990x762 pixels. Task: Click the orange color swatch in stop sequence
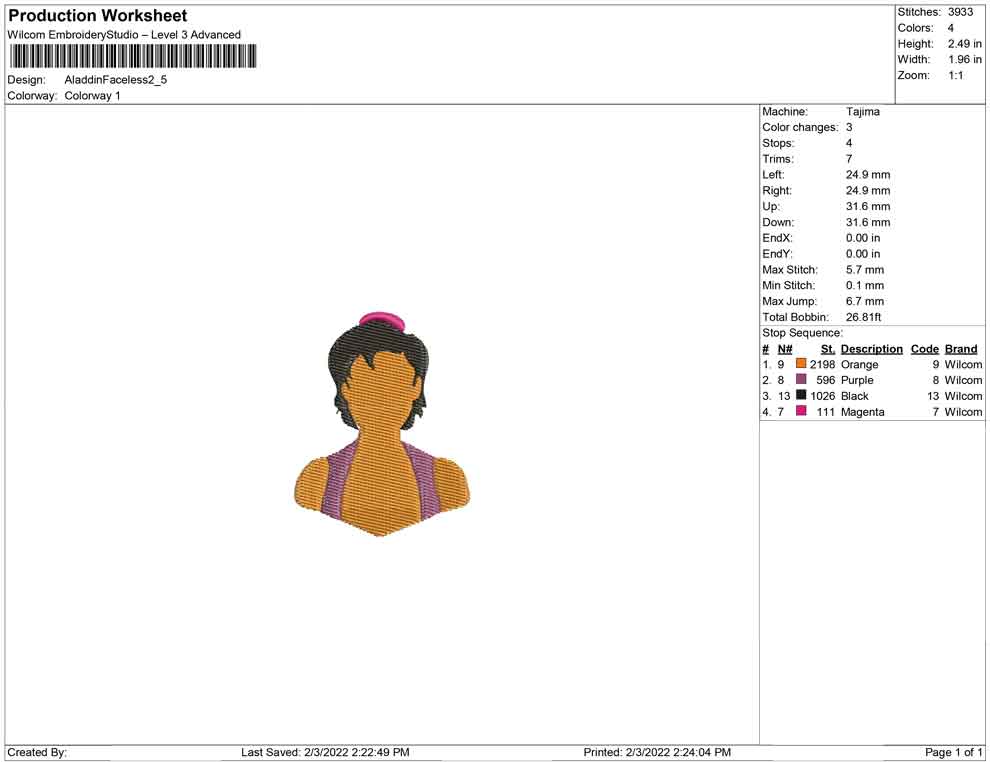pos(801,364)
